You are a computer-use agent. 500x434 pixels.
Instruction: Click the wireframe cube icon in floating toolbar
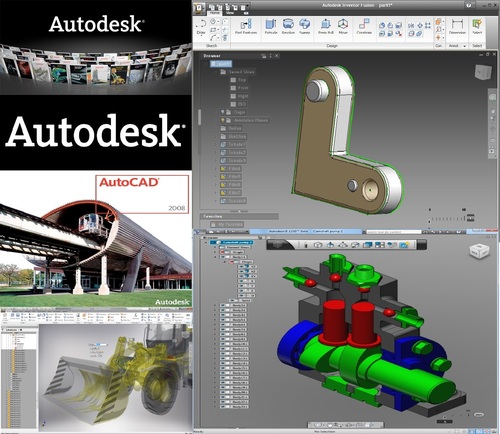318,245
